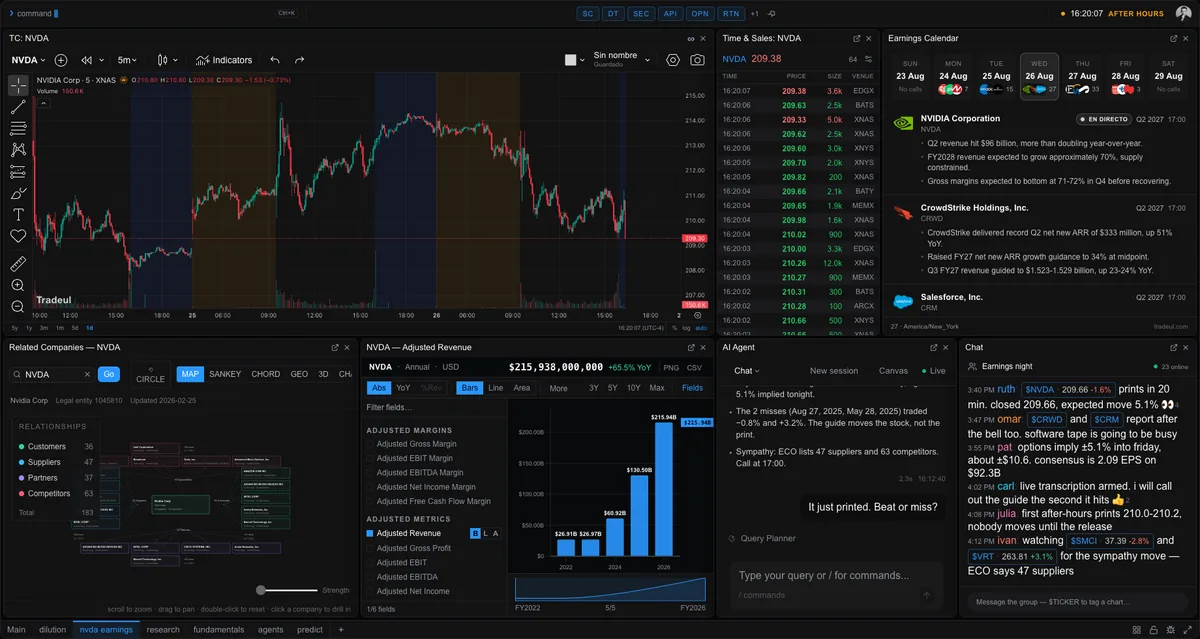Select the trend line drawing tool
1200x639 pixels.
pos(18,106)
